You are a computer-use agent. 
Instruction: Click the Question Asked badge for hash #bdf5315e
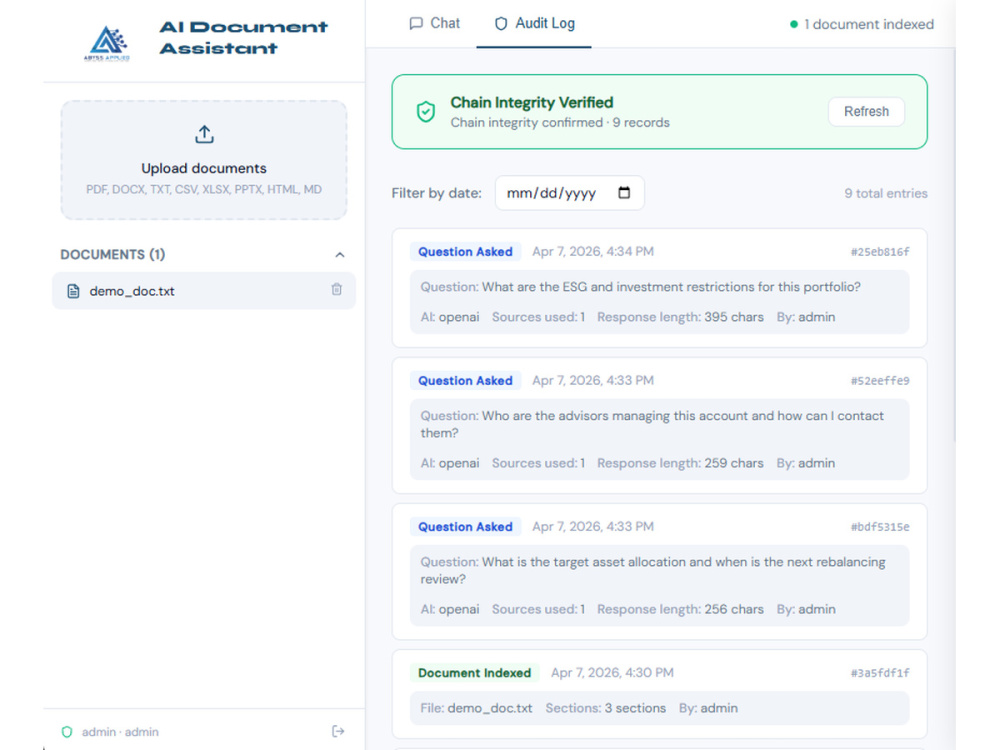point(465,526)
